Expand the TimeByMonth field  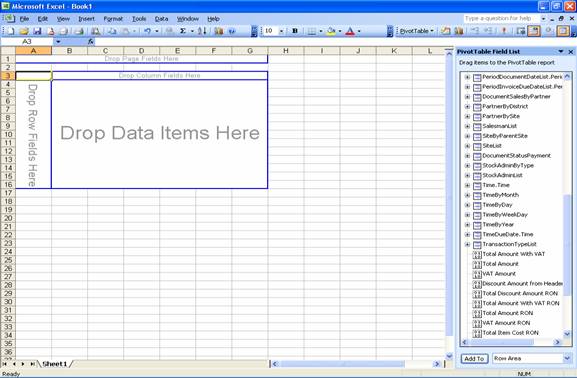click(467, 195)
